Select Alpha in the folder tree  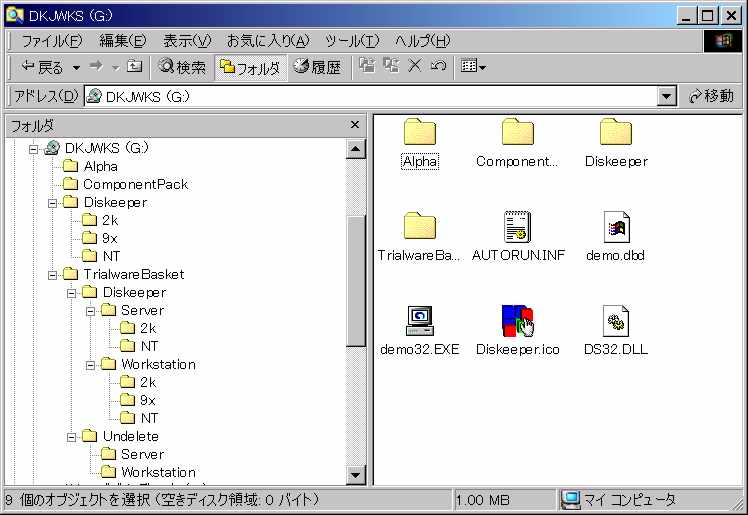(x=100, y=166)
